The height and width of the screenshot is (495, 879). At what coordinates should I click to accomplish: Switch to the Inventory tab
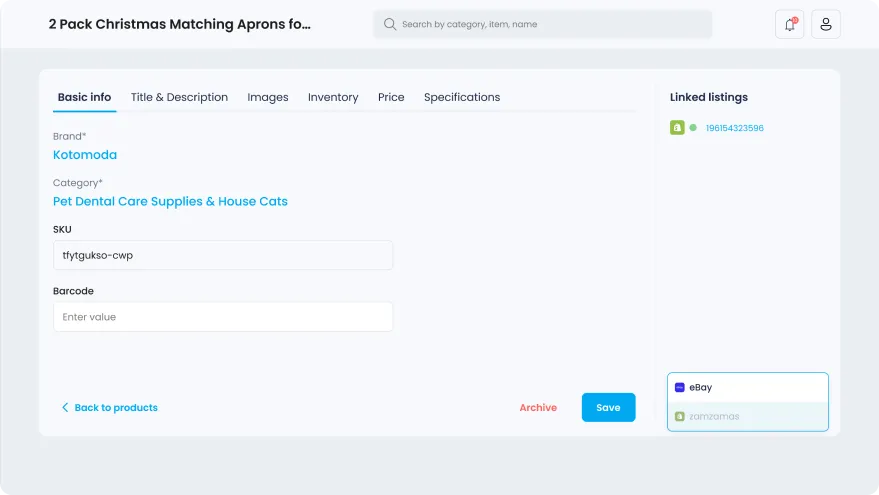(x=333, y=97)
